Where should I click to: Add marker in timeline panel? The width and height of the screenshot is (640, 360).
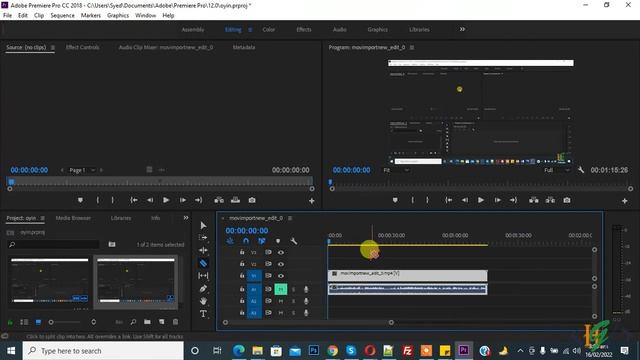pos(278,241)
